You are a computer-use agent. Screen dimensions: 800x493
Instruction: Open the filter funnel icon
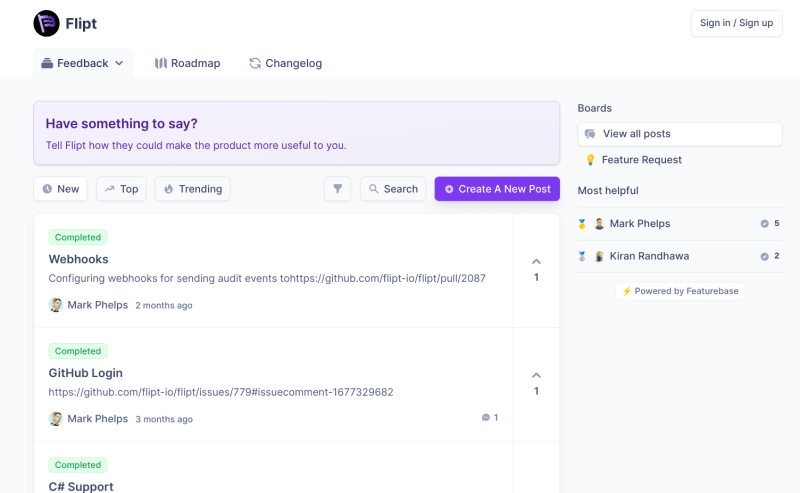(337, 189)
